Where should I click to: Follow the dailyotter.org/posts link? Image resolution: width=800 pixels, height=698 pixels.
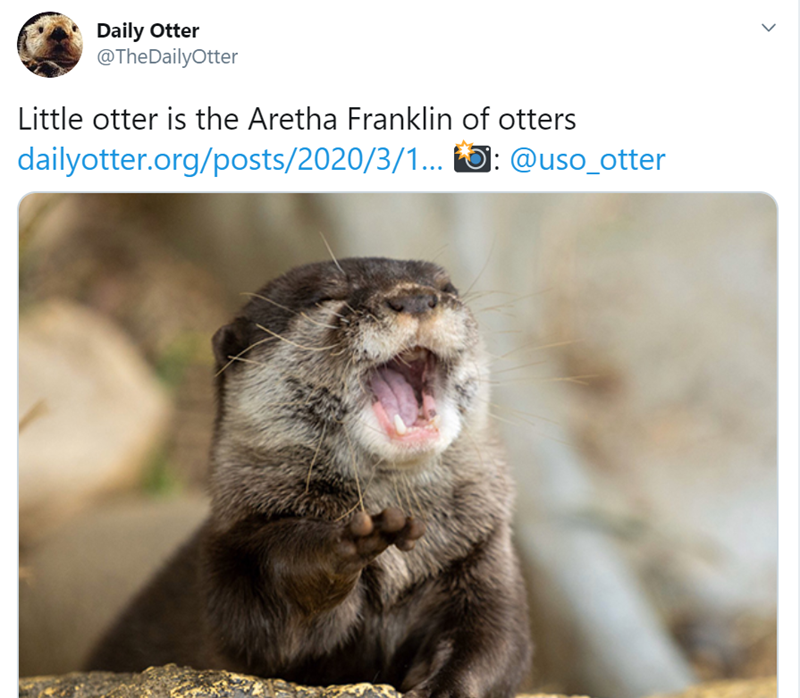pyautogui.click(x=230, y=160)
